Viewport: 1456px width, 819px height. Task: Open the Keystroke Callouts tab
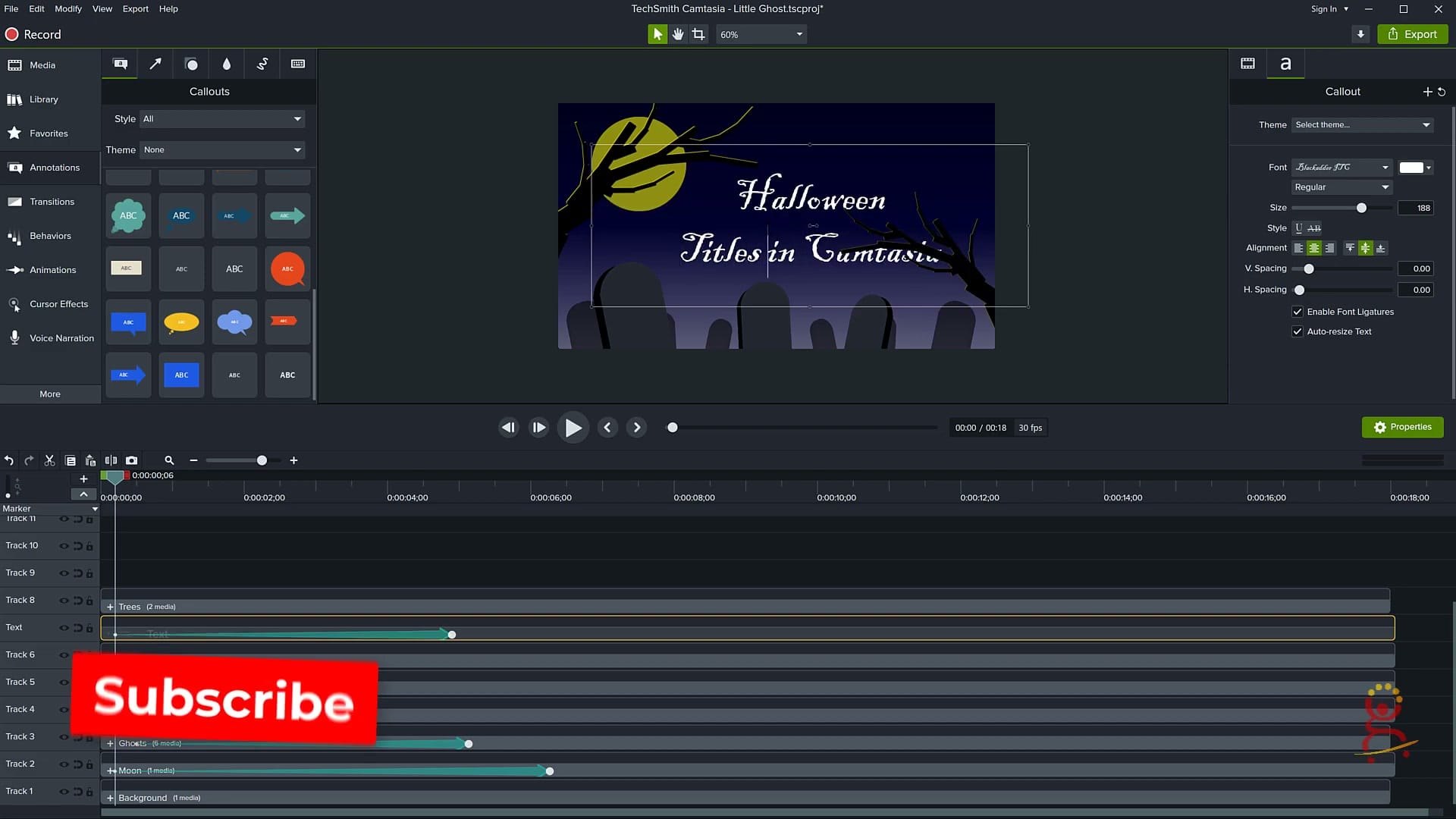(297, 64)
